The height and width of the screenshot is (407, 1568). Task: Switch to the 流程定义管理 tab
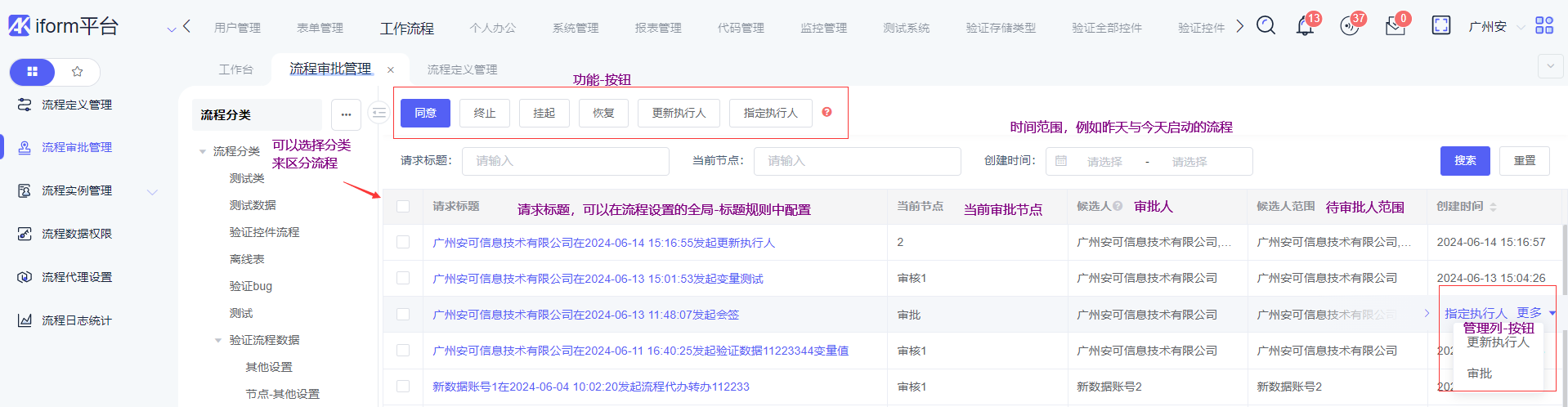click(x=462, y=69)
